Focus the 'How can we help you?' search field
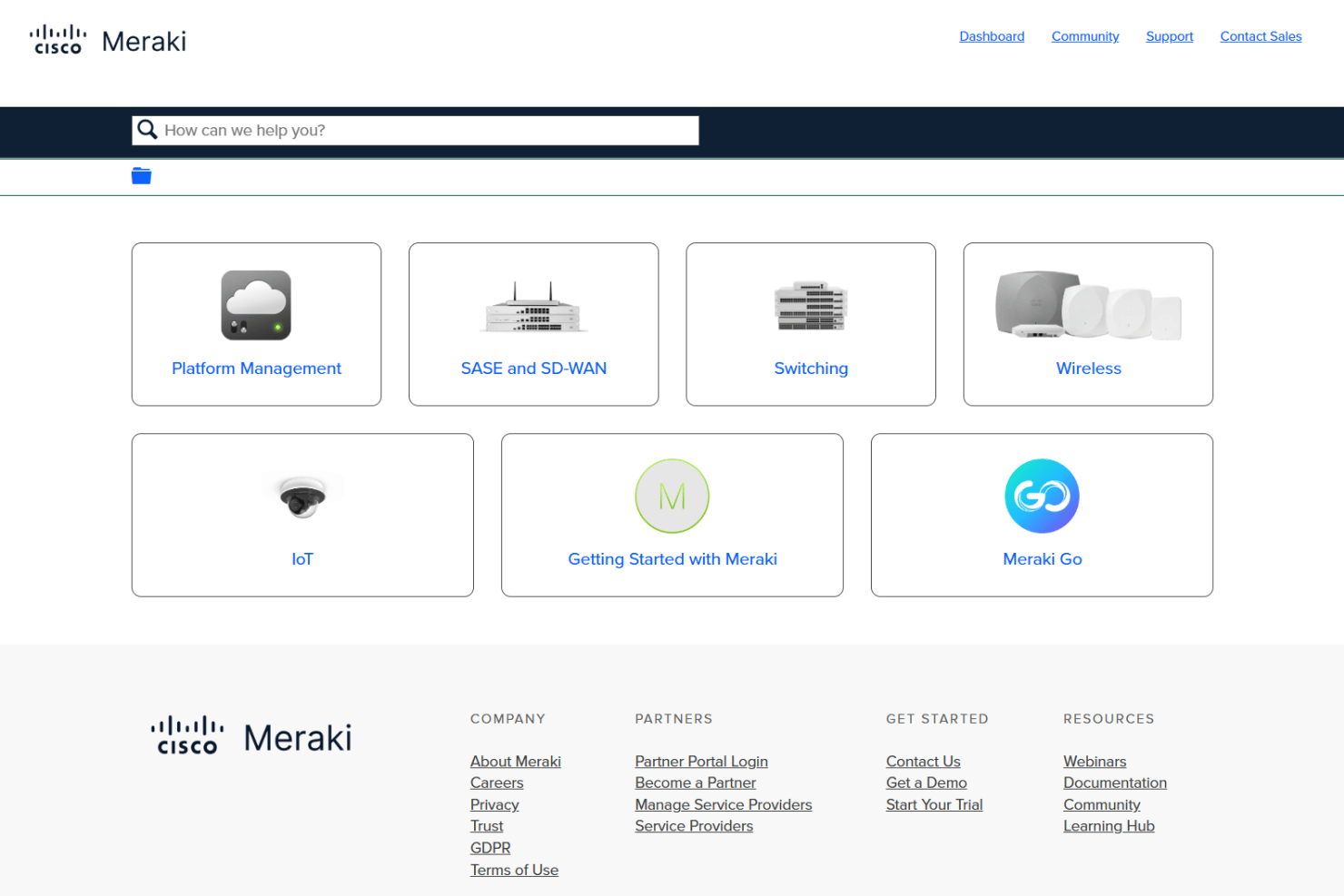1344x896 pixels. [416, 130]
